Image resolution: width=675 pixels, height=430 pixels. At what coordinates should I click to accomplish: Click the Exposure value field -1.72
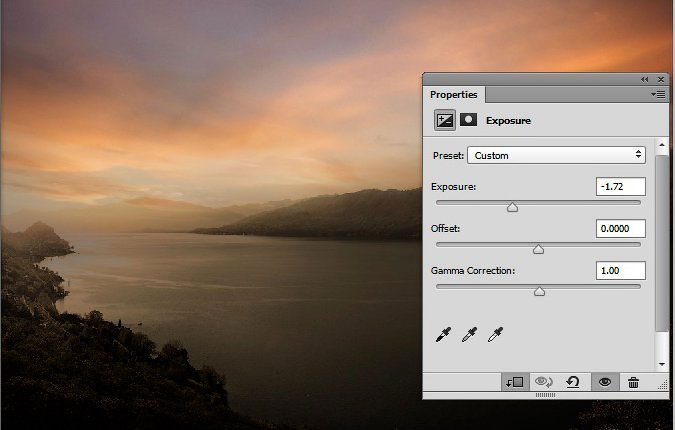[621, 186]
